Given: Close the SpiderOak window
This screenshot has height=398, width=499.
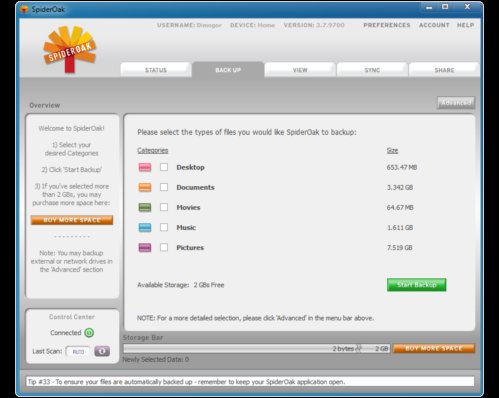Looking at the screenshot, I should 467,7.
